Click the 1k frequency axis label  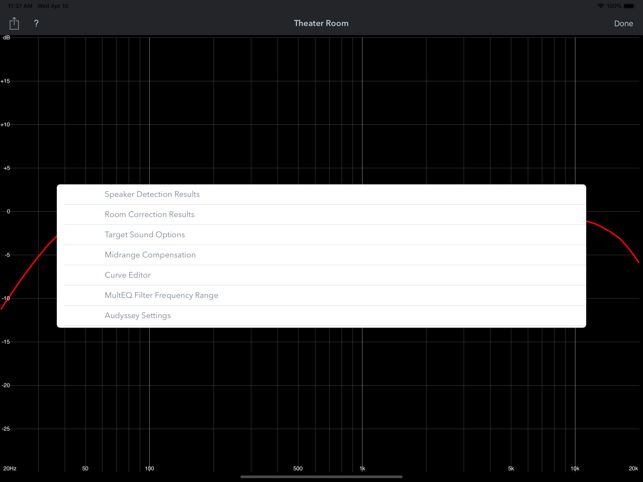coord(362,468)
